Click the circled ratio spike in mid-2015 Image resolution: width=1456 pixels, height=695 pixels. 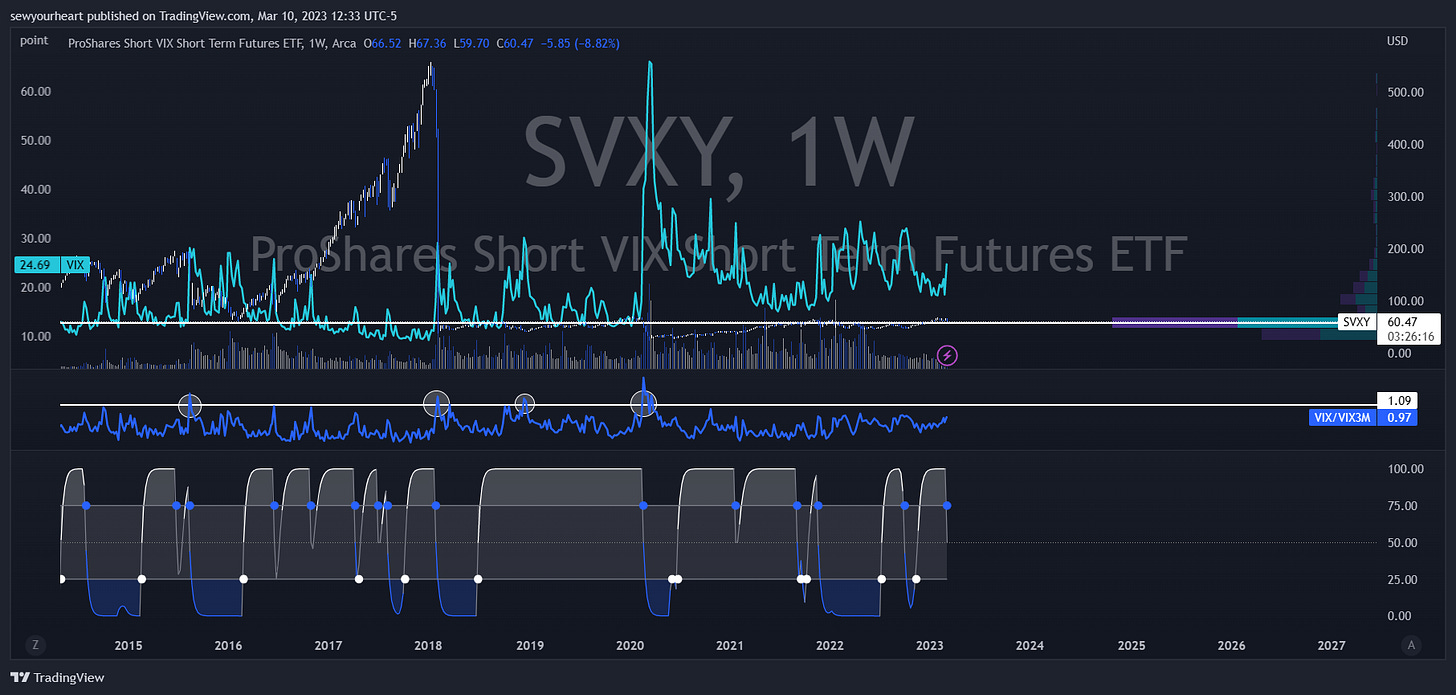pyautogui.click(x=190, y=405)
